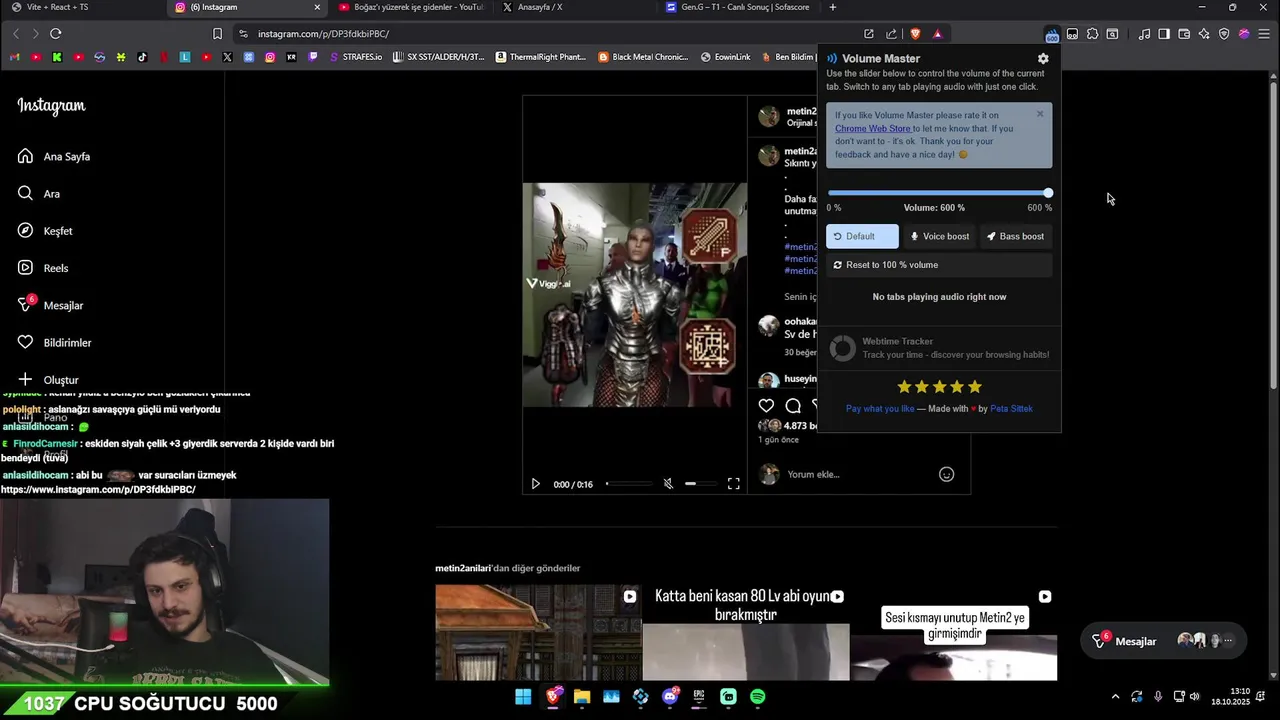Image resolution: width=1280 pixels, height=720 pixels.
Task: Open comments with the speech-bubble icon
Action: click(793, 405)
